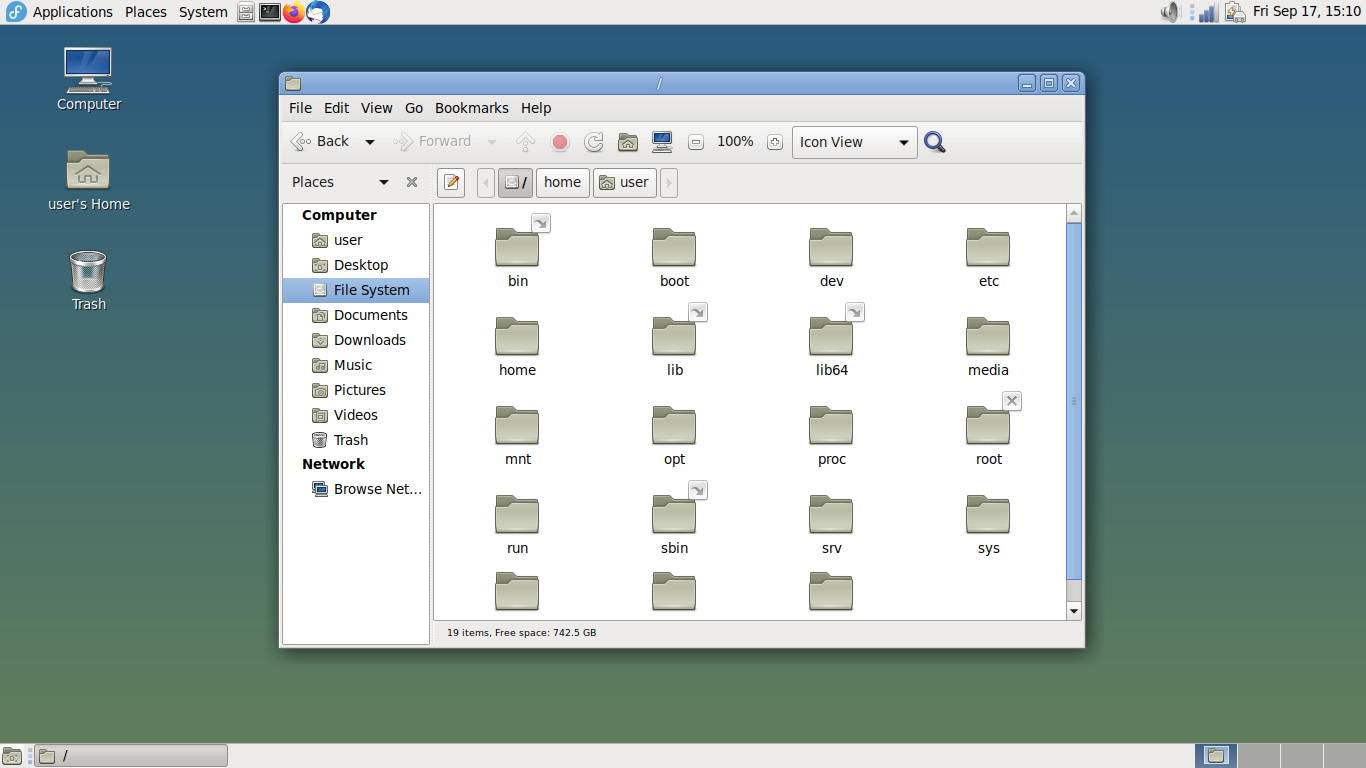The image size is (1366, 768).
Task: Zoom out using the minus icon
Action: 695,142
